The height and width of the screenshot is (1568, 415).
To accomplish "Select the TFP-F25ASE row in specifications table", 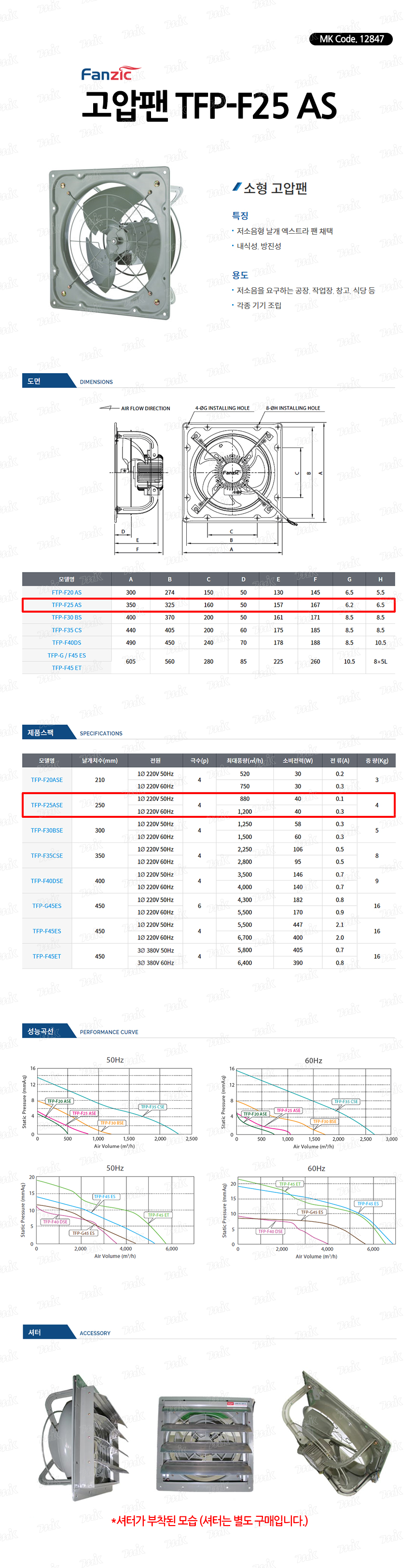I will click(x=209, y=805).
